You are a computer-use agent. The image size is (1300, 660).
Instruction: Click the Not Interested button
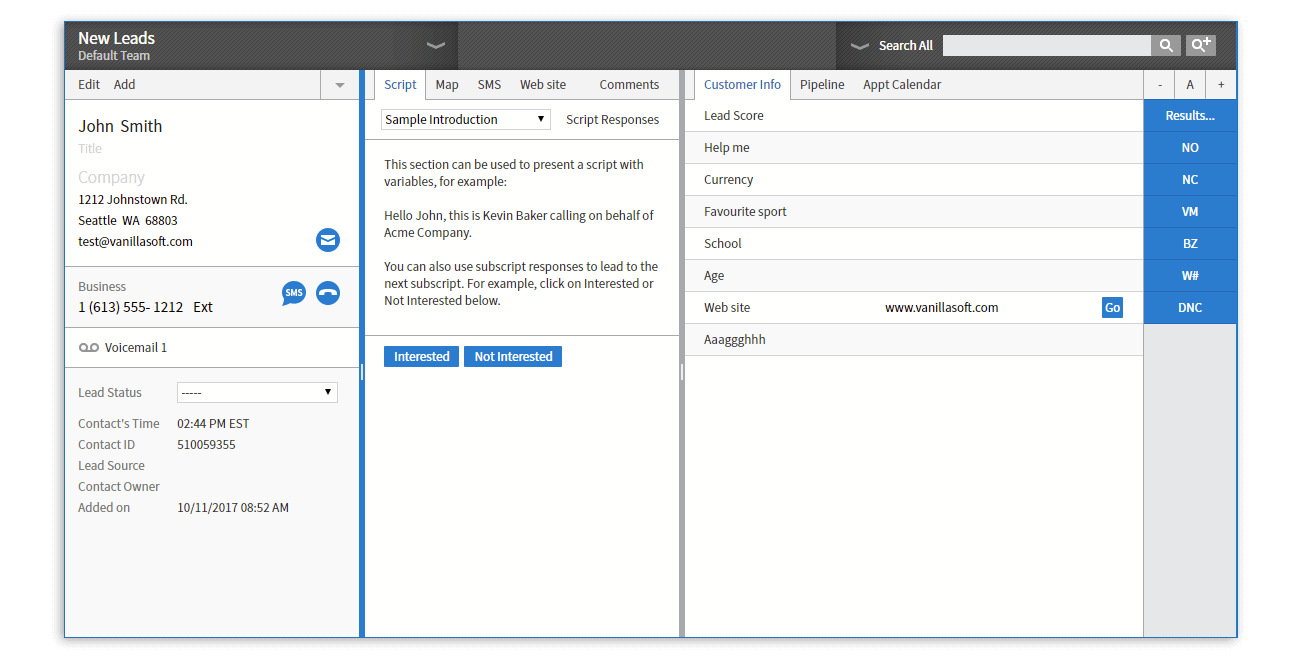point(512,356)
